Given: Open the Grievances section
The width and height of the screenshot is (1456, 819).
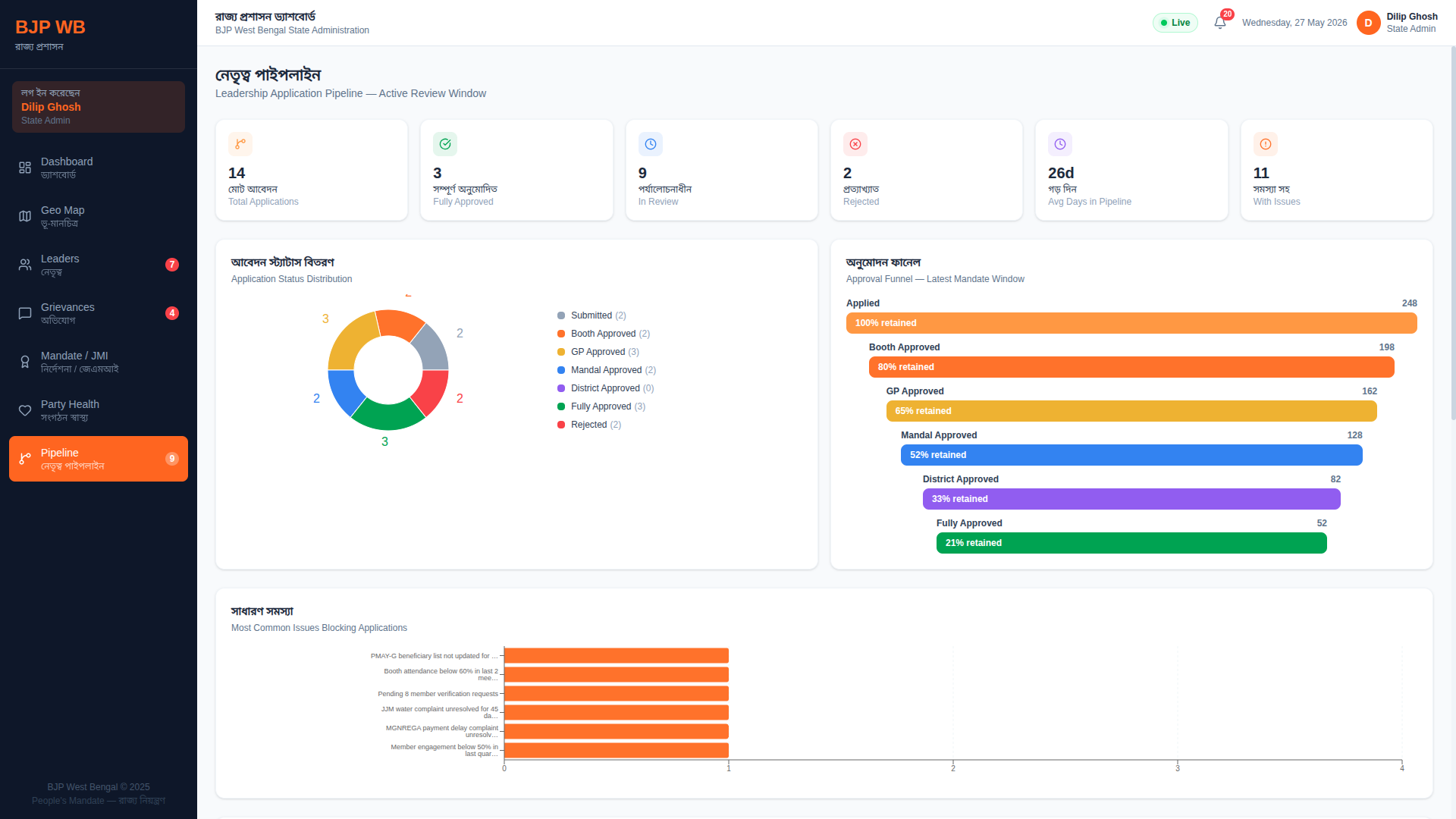Looking at the screenshot, I should [99, 313].
